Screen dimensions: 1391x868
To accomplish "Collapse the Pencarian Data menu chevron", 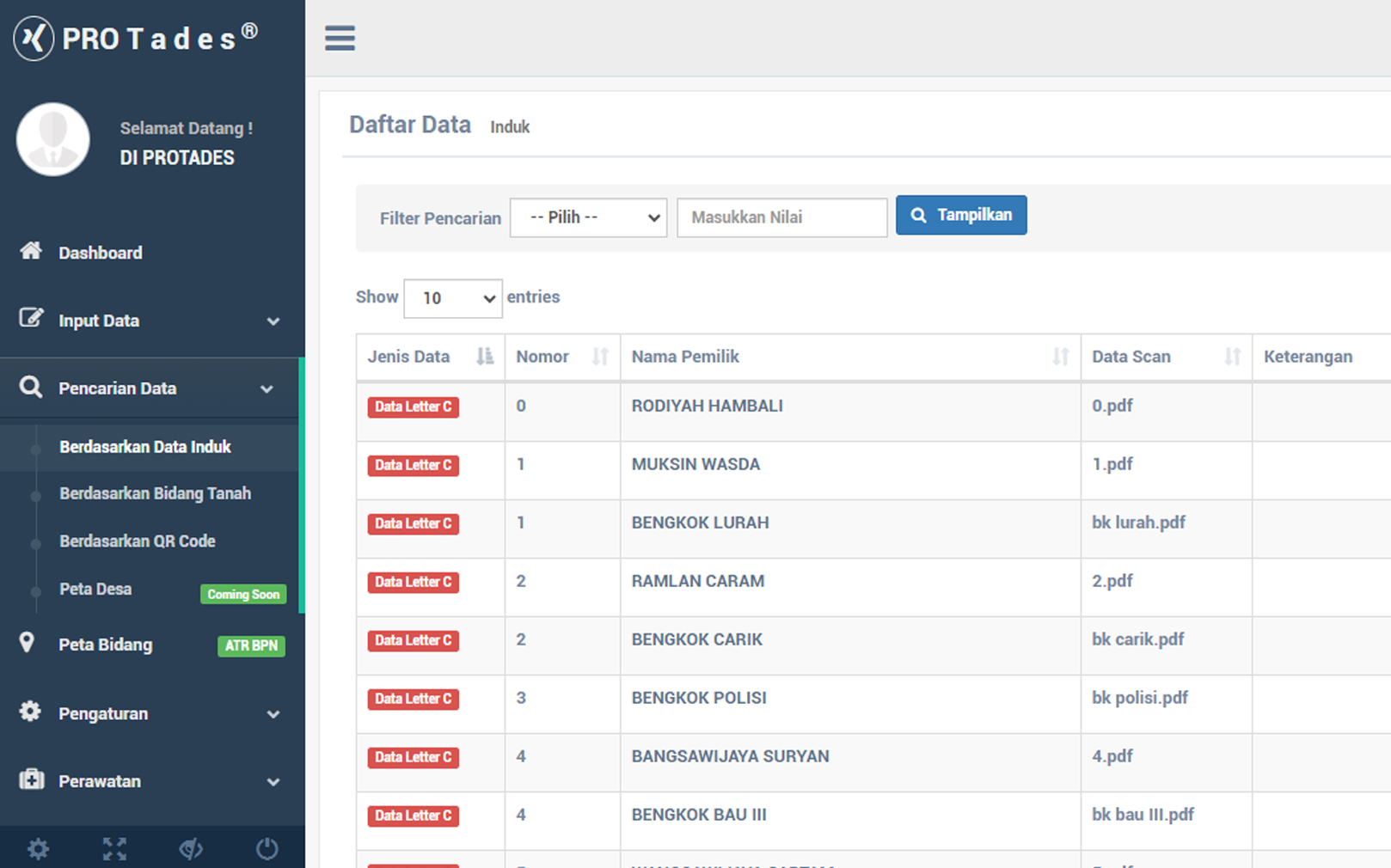I will pos(267,389).
